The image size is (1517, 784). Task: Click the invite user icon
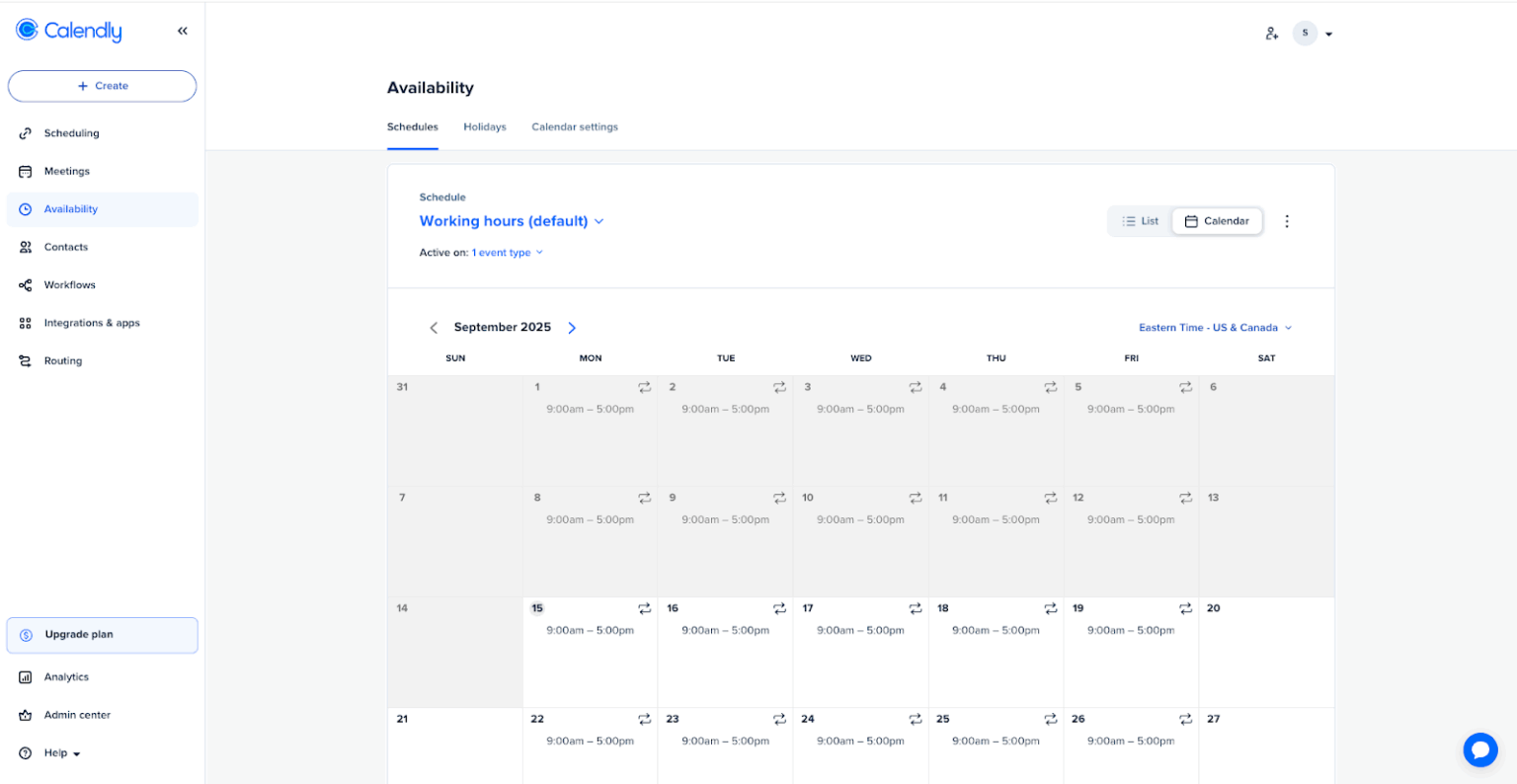pyautogui.click(x=1272, y=34)
